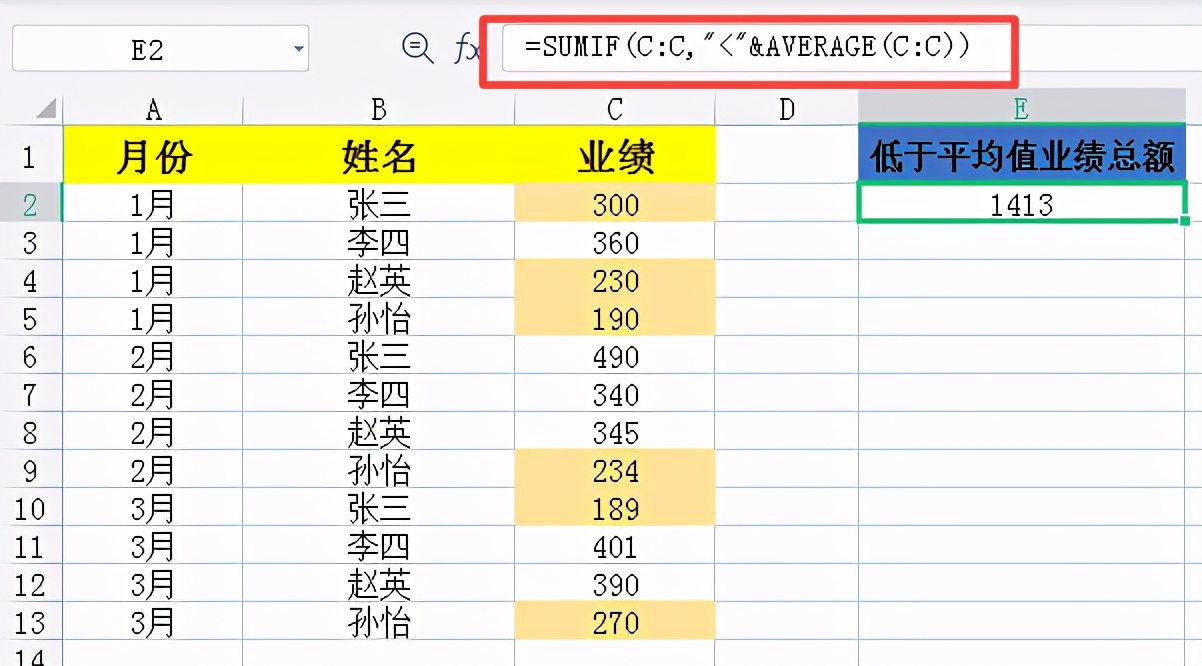
Task: Click 孙怡 in row 5
Action: [379, 318]
